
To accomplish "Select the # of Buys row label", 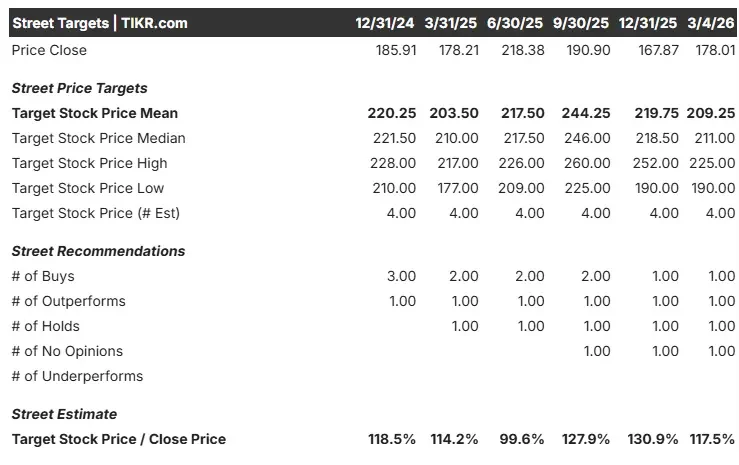I will tap(43, 276).
